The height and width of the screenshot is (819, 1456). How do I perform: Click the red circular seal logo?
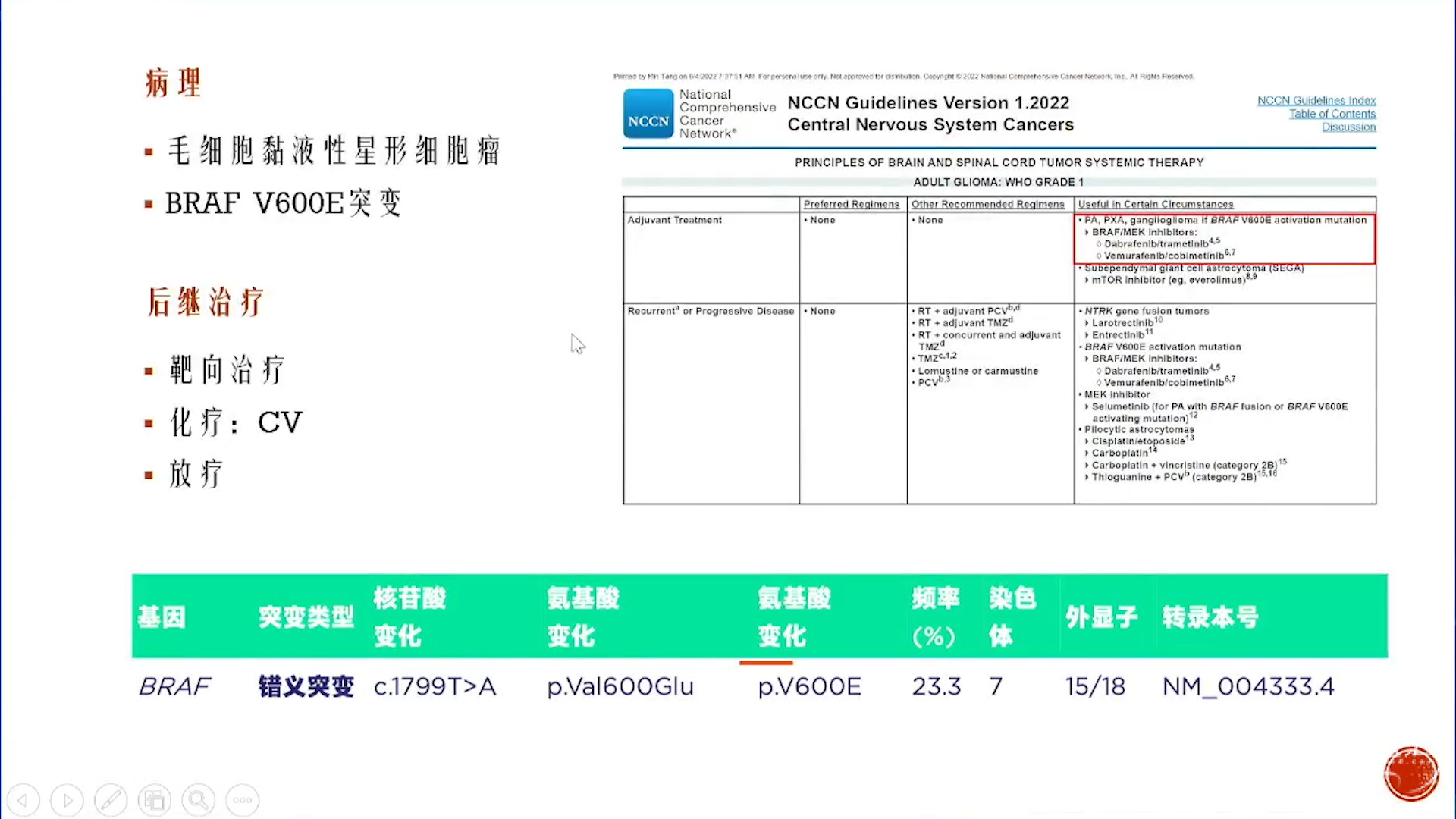tap(1410, 773)
